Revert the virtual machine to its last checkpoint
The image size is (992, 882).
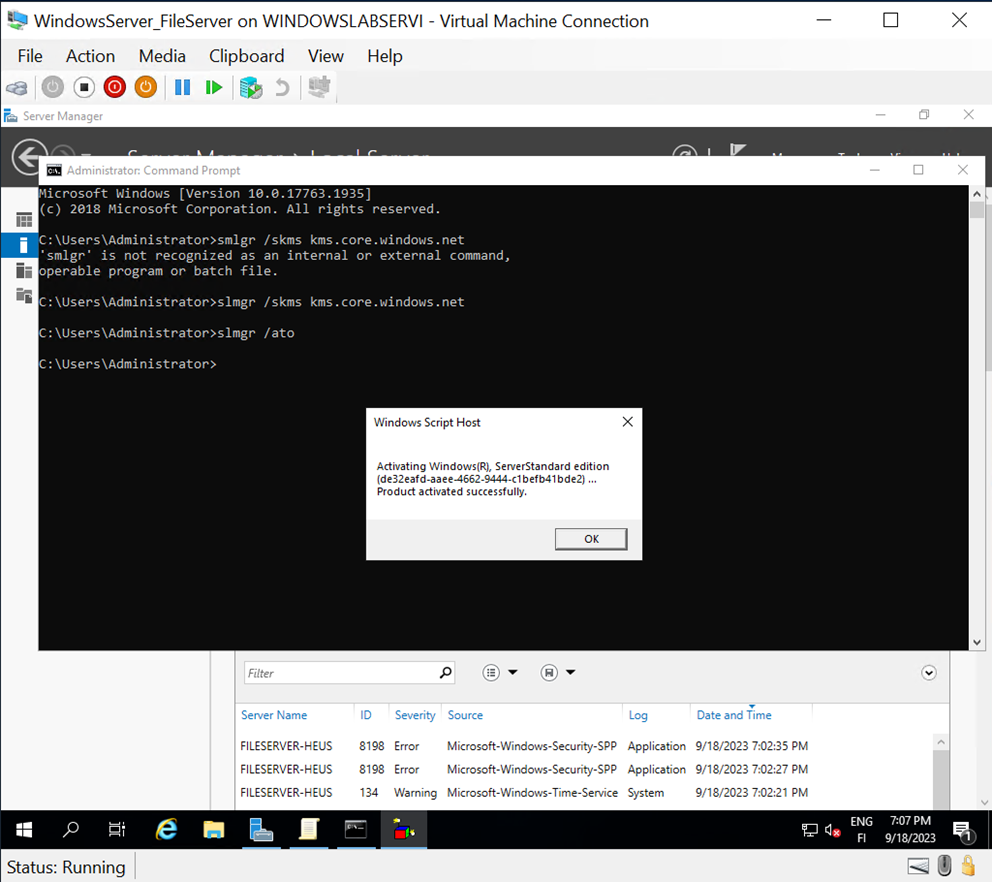(x=283, y=87)
